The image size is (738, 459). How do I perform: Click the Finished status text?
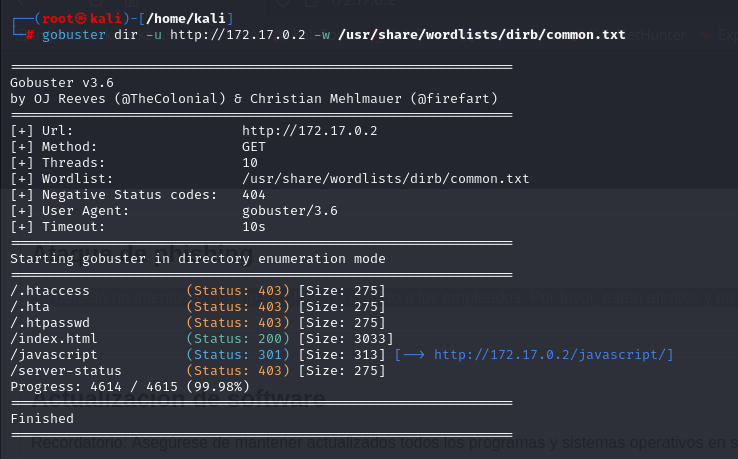pos(41,419)
